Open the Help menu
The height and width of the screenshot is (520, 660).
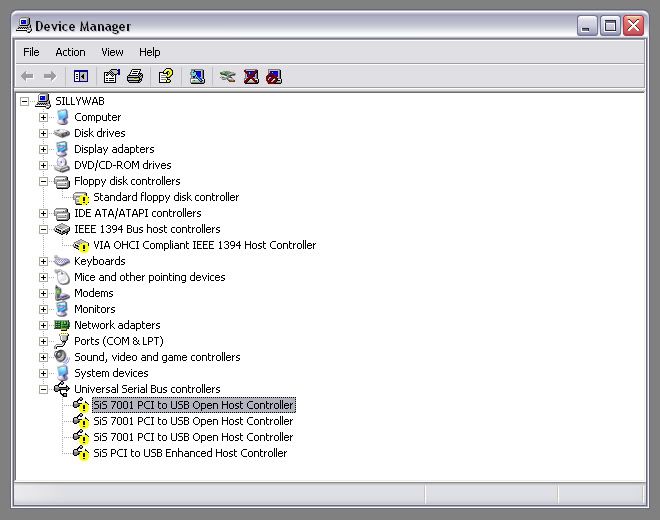click(149, 52)
